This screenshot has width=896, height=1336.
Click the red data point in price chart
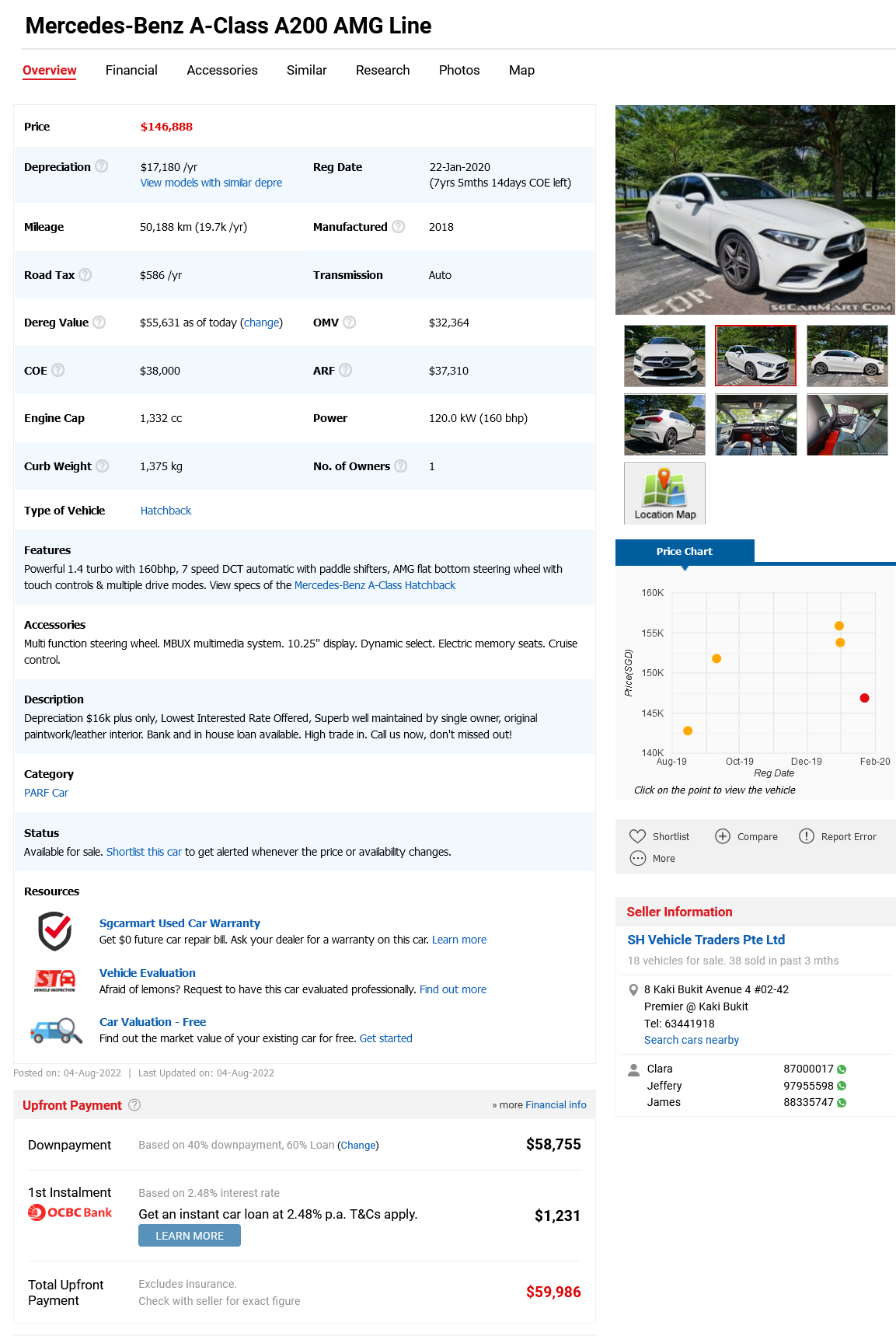click(864, 698)
